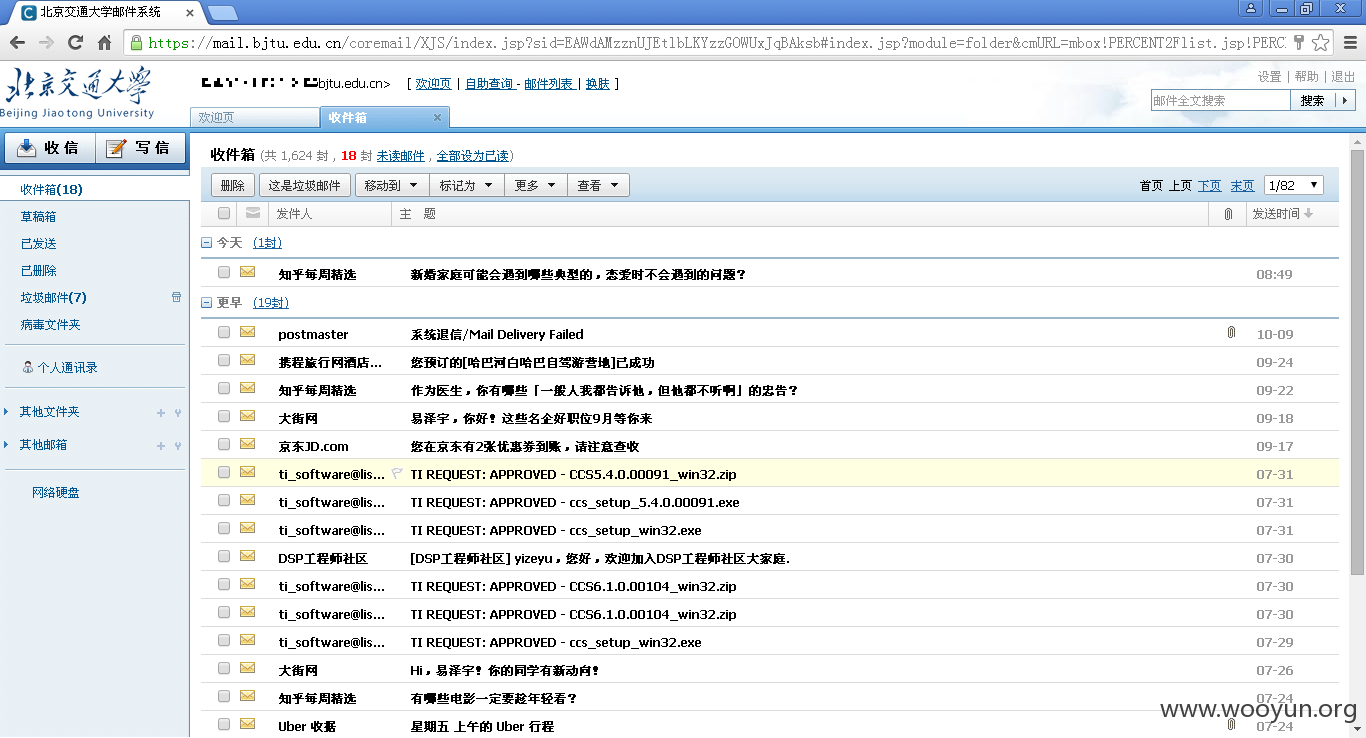Click the envelope icon of the postmaster email
Screen dimensions: 1366x738
(x=247, y=333)
